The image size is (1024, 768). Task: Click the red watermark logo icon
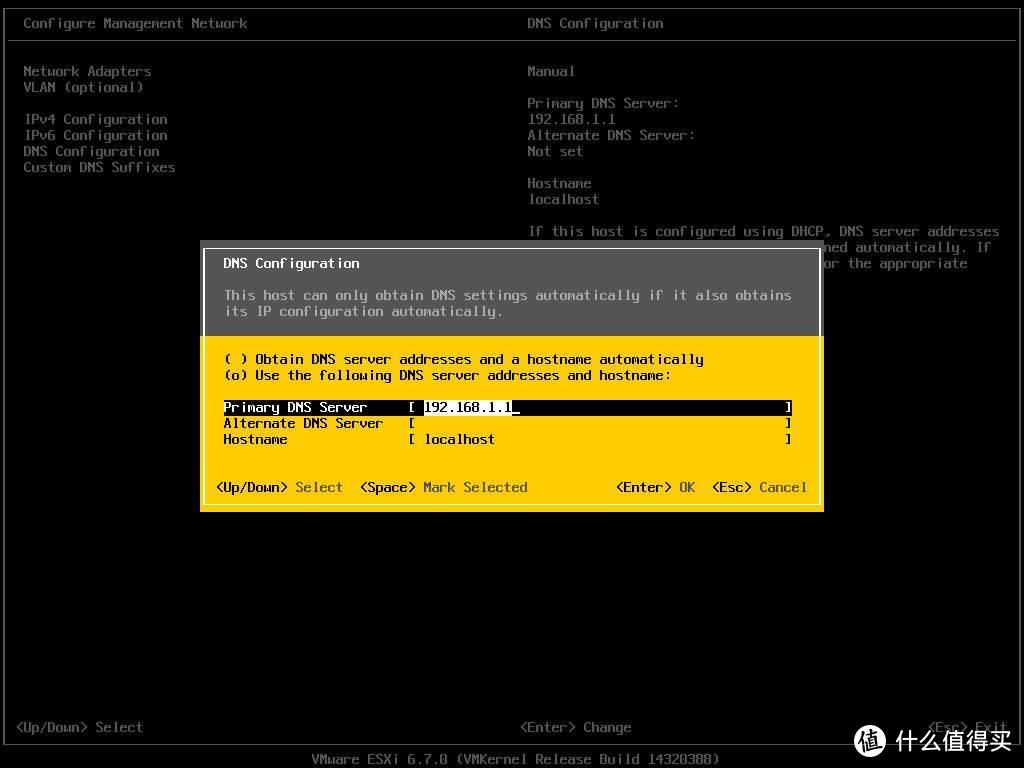click(871, 740)
